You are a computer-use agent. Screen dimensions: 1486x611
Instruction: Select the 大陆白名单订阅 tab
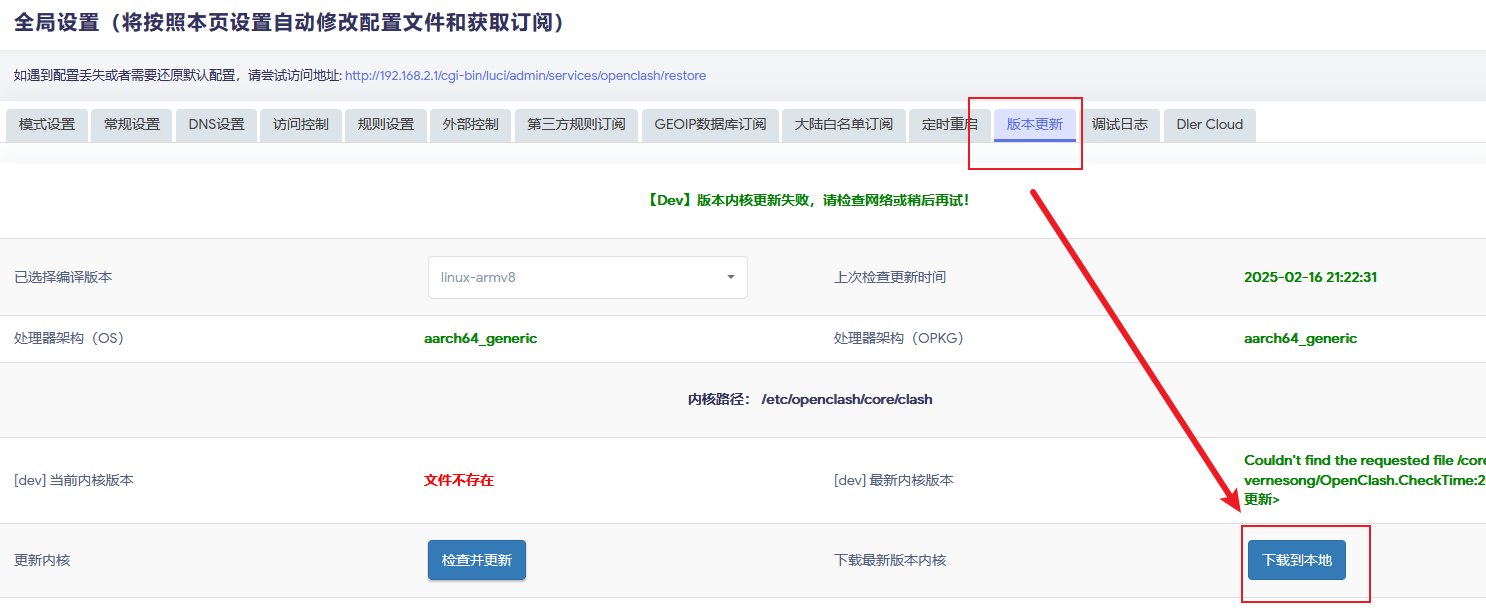coord(843,125)
